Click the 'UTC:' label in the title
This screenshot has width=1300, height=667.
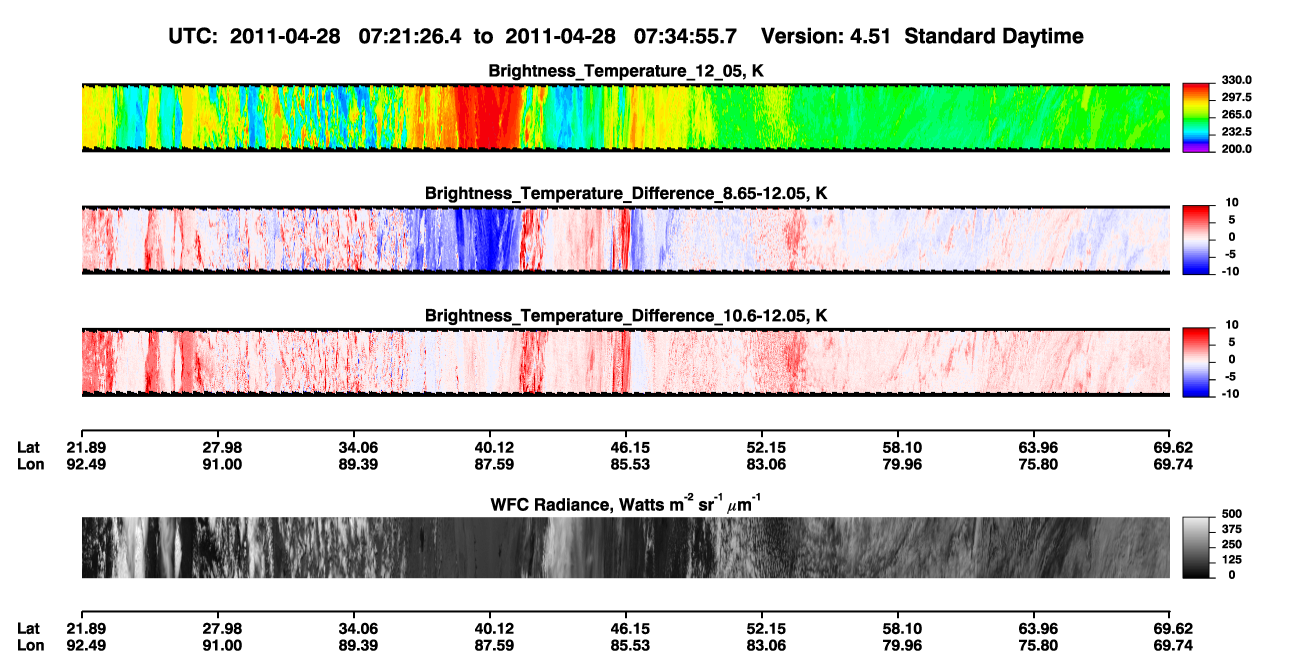pyautogui.click(x=193, y=36)
